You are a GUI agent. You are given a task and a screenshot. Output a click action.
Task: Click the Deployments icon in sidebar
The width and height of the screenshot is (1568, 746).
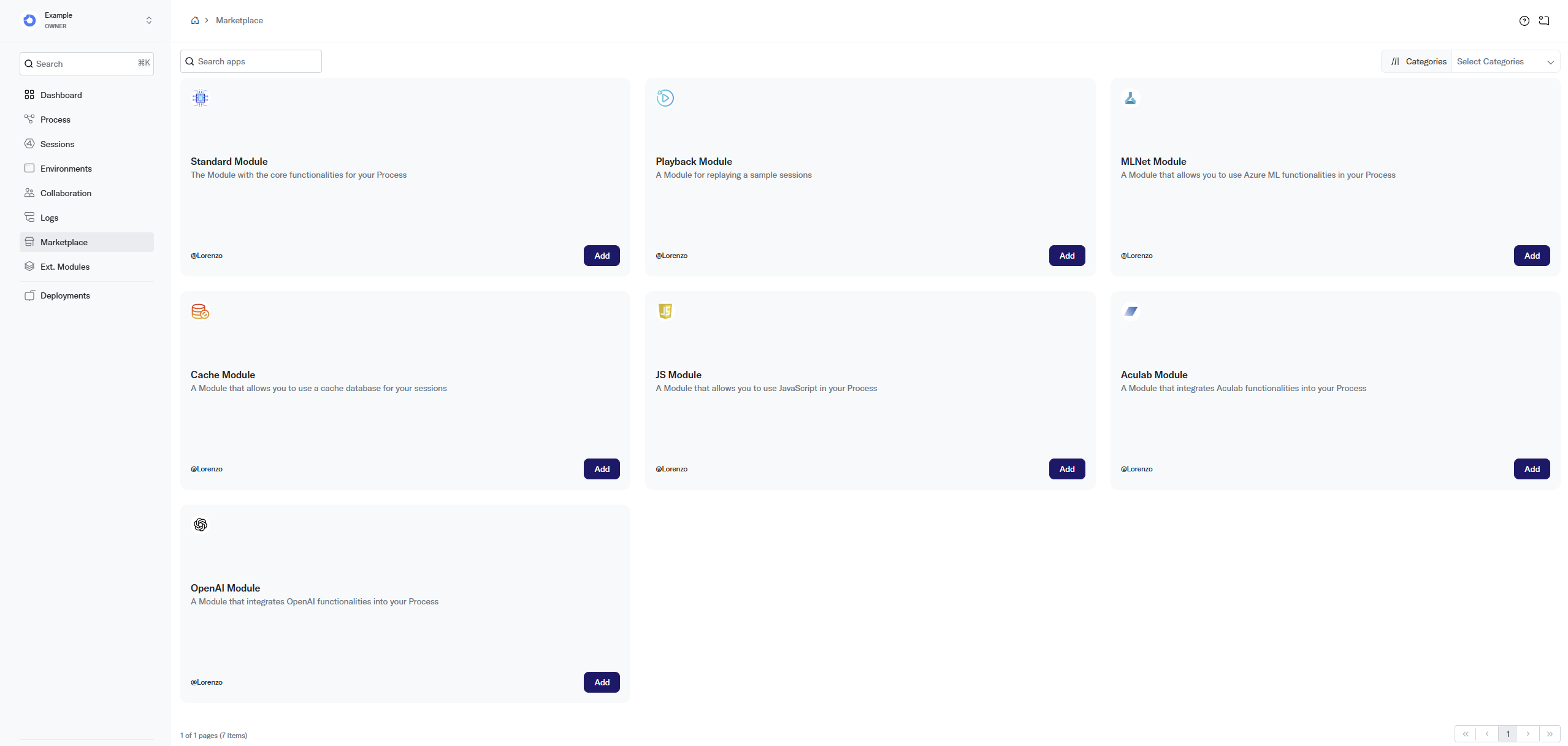click(29, 295)
